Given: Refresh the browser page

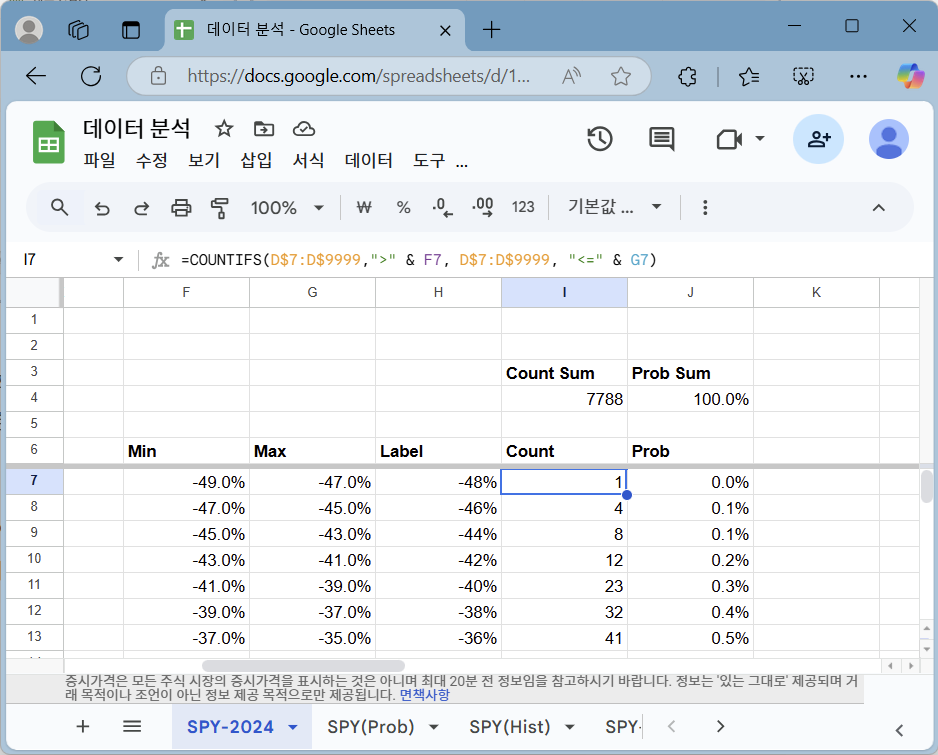Looking at the screenshot, I should point(91,76).
